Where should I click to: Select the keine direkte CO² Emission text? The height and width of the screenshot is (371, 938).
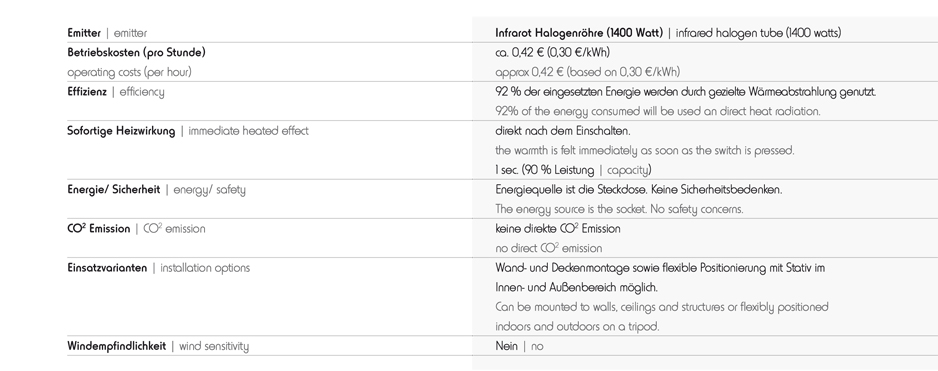pos(558,229)
